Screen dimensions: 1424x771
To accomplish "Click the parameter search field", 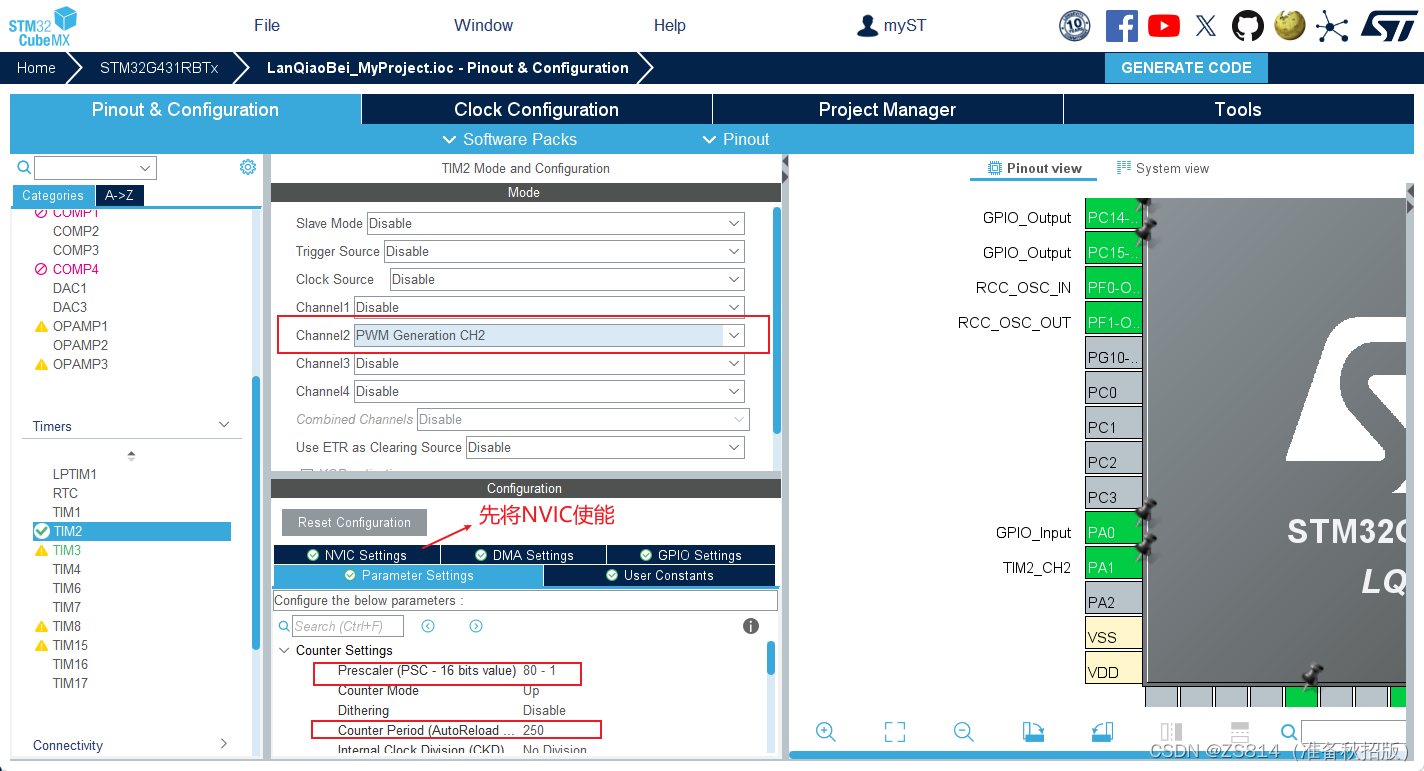I will pyautogui.click(x=348, y=626).
